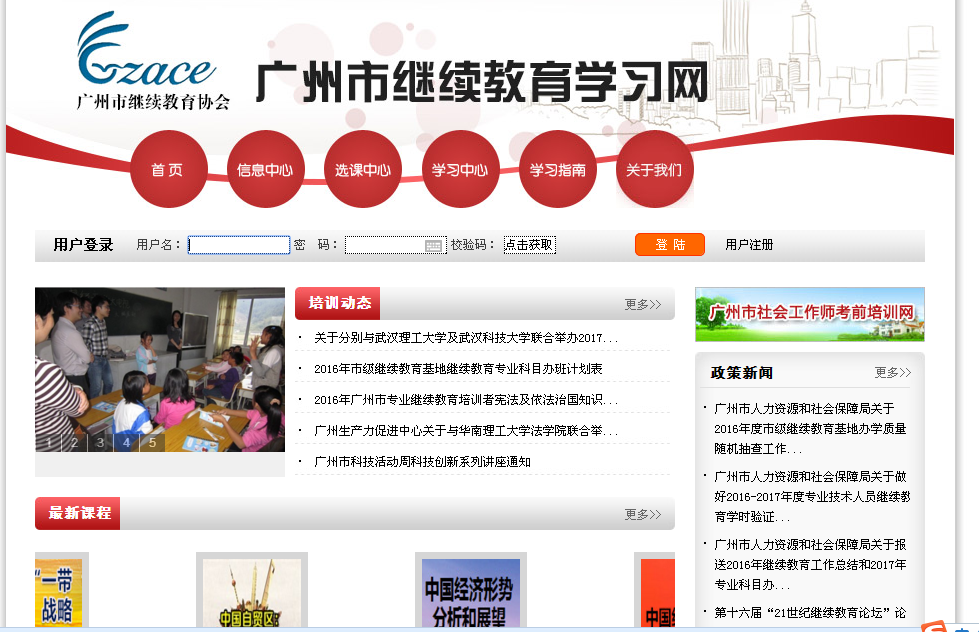Screen dimensions: 979x632
Task: Click the soft keyboard icon in password field
Action: [433, 245]
